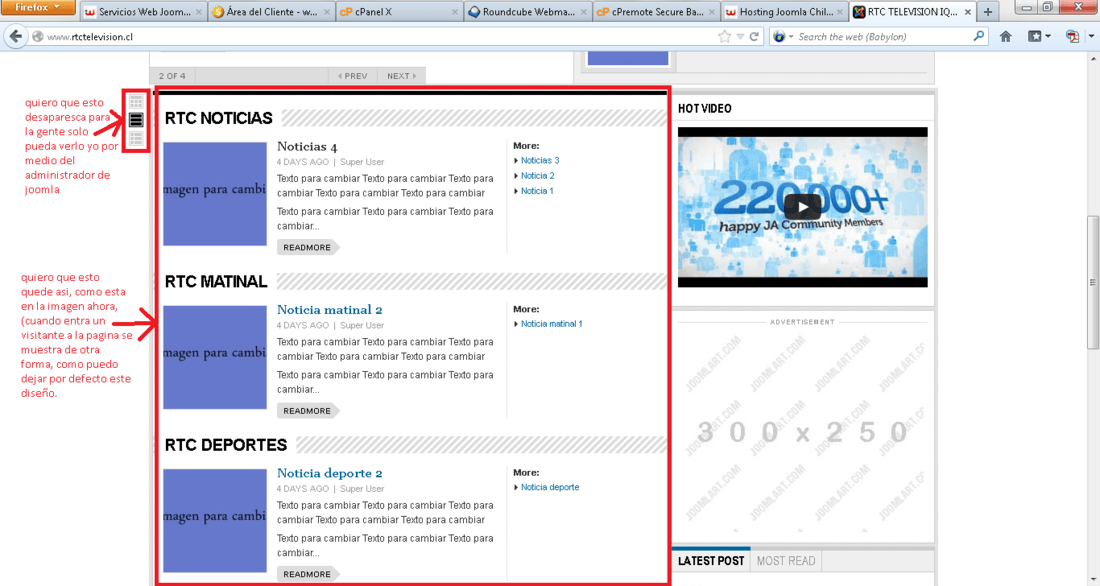Open the Noticia matinal 2 article title
1100x586 pixels.
[x=329, y=309]
